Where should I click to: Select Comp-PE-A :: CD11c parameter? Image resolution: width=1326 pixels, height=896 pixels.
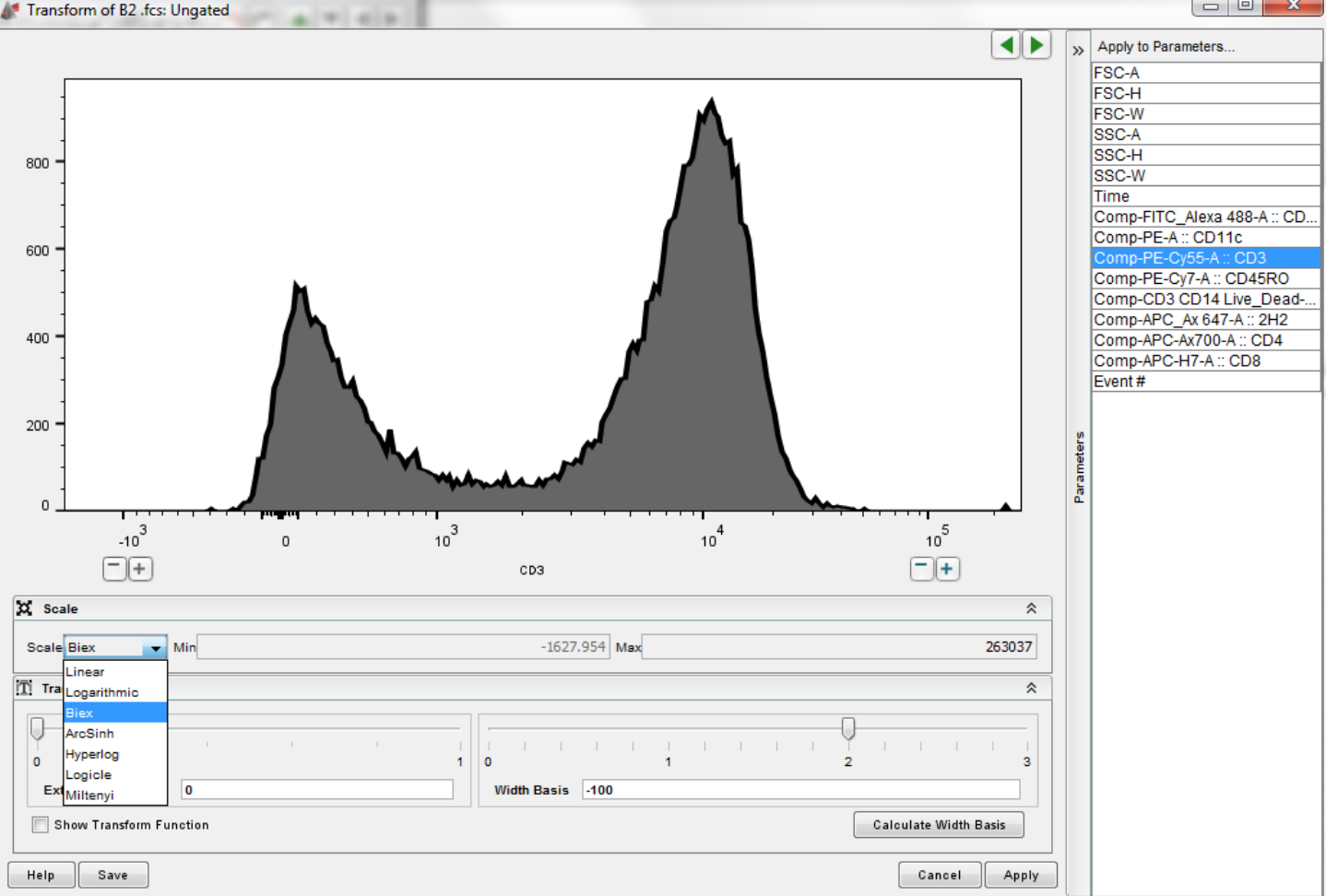(1205, 238)
